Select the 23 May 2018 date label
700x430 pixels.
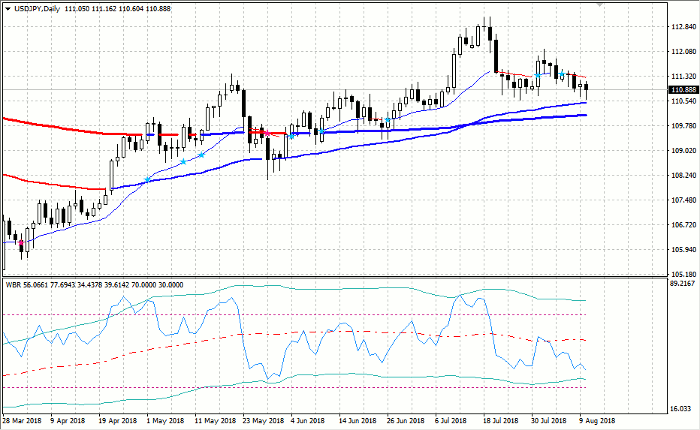[259, 422]
